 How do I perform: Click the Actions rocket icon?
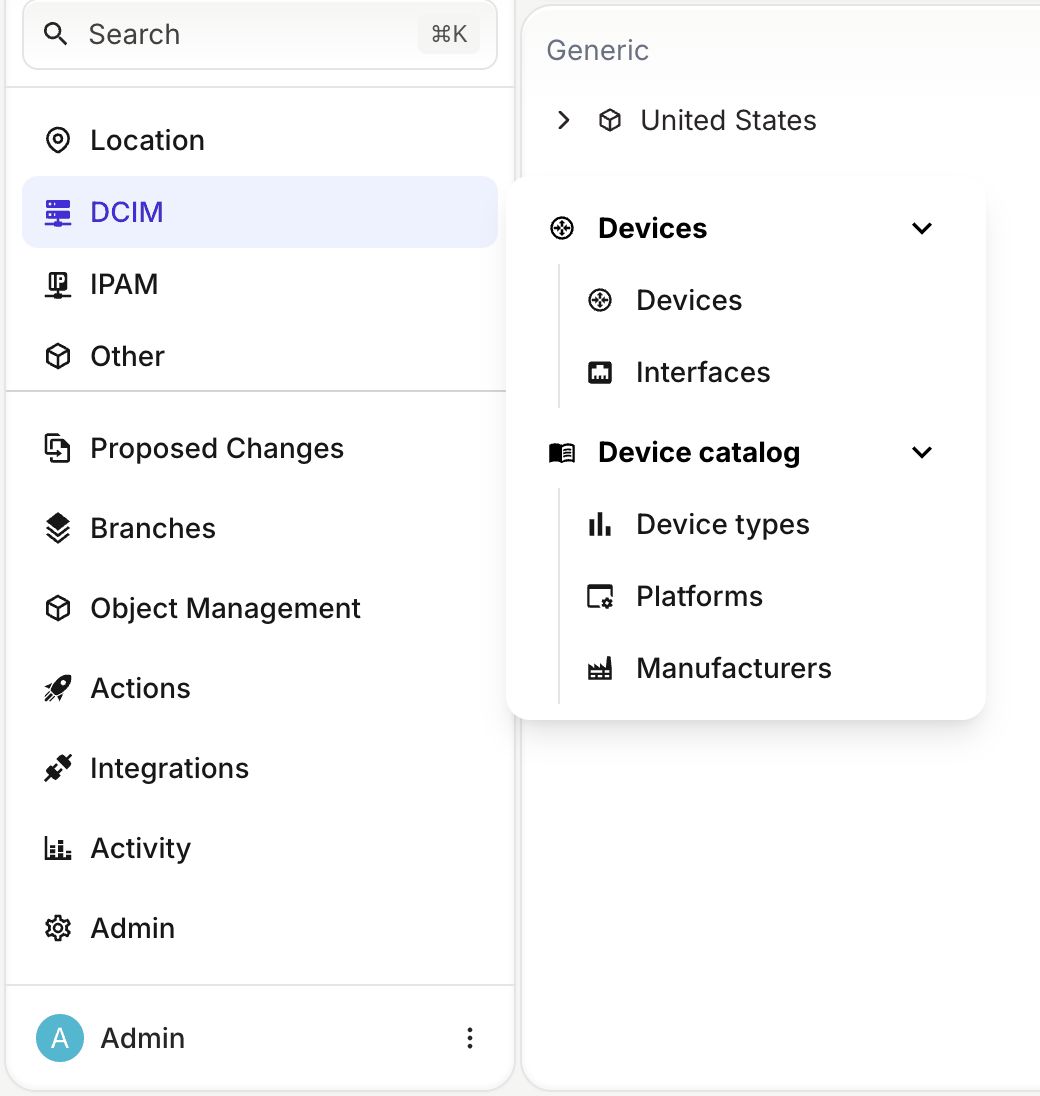tap(58, 688)
